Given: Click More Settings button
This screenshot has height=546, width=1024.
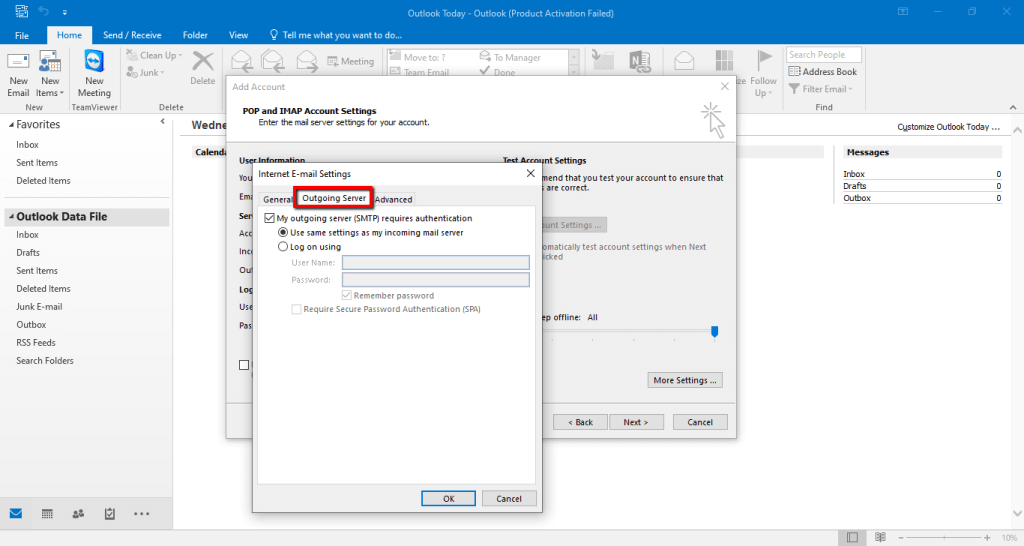Looking at the screenshot, I should click(685, 380).
